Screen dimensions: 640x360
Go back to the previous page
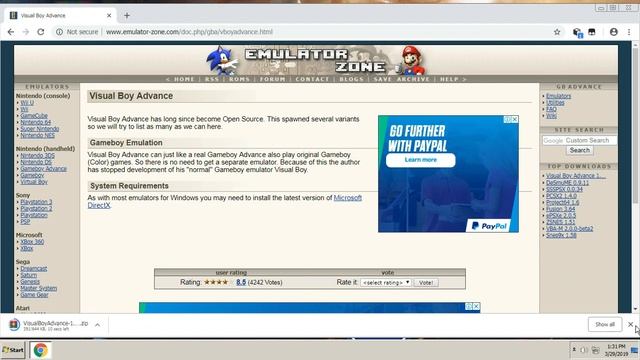point(11,32)
